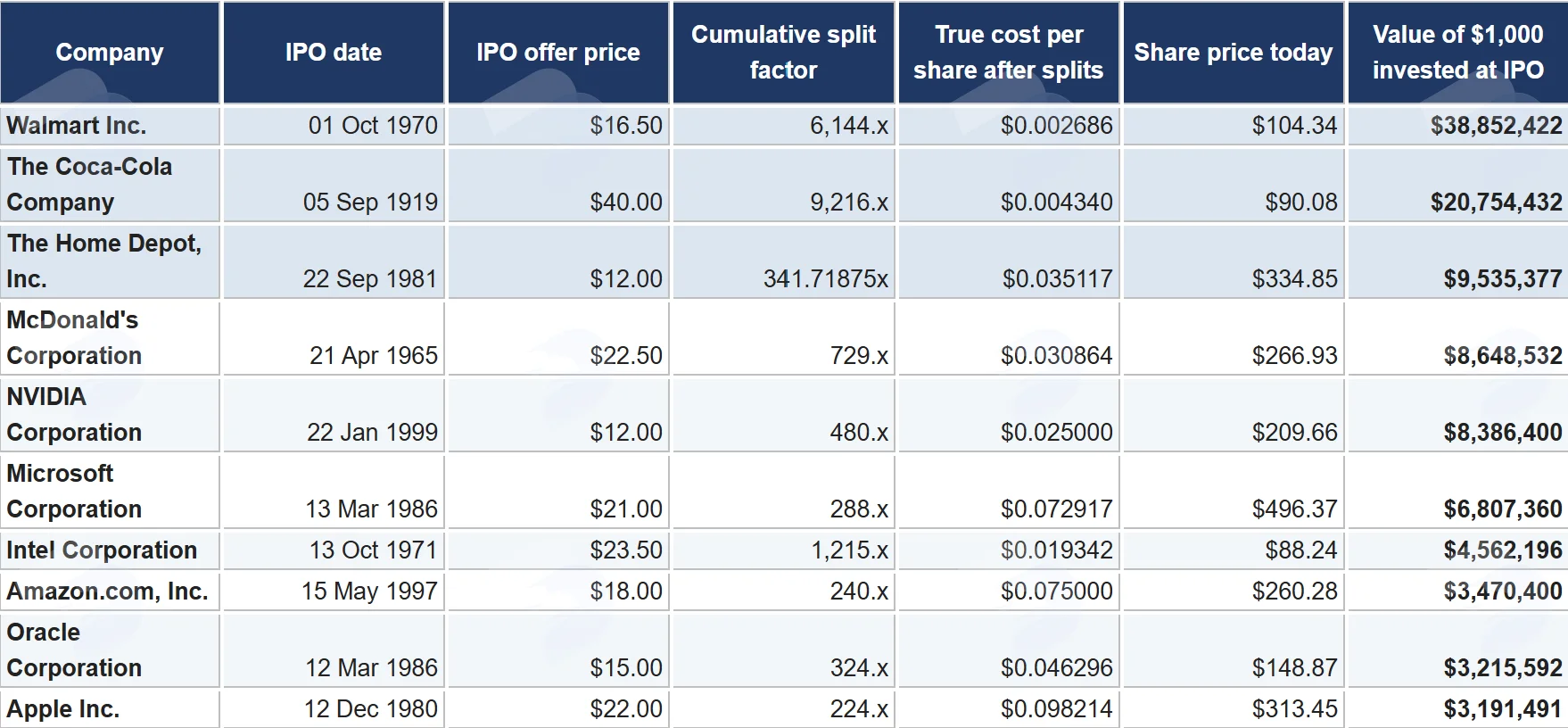Screen dimensions: 1568x728
Task: Select the Walmart Inc. row label
Action: 110,126
